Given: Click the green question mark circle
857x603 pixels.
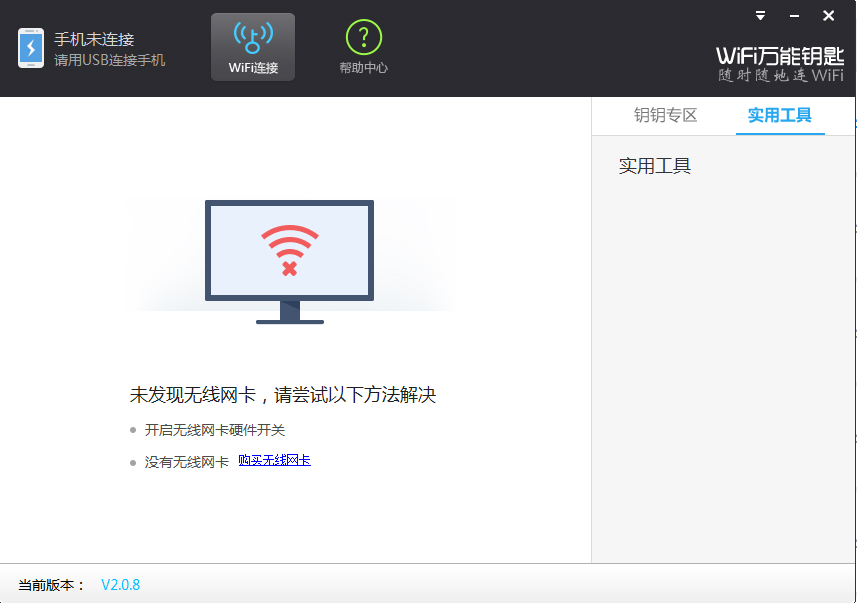Looking at the screenshot, I should coord(362,36).
